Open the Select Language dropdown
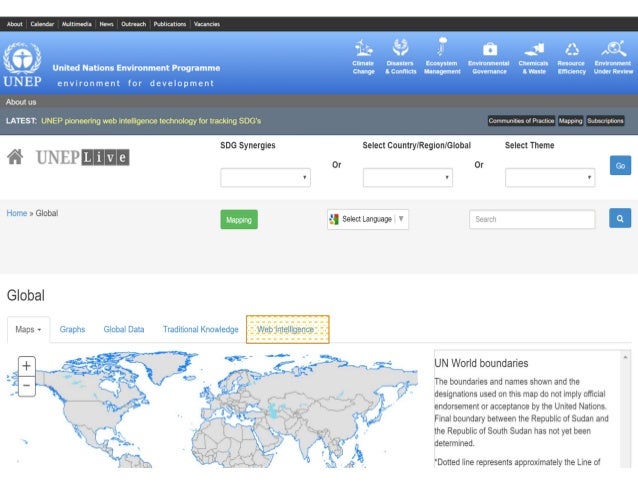Image resolution: width=638 pixels, height=483 pixels. coord(368,219)
